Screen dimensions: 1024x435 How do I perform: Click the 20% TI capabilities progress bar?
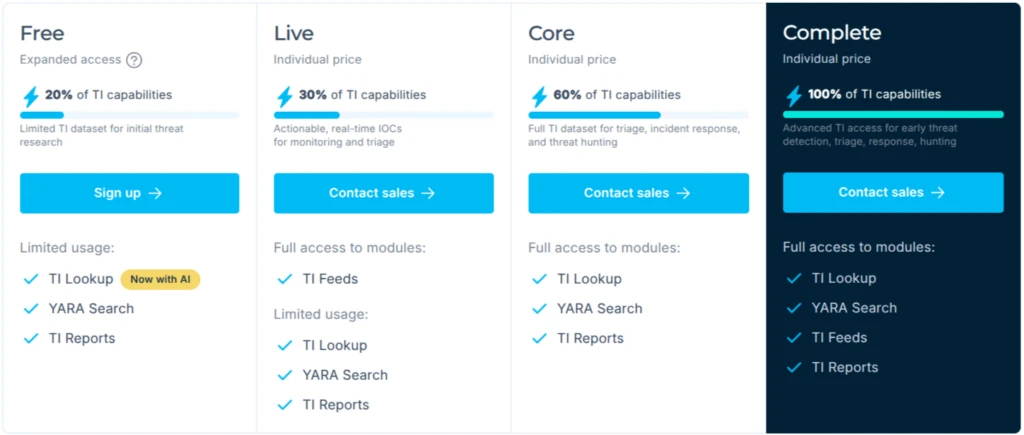(x=129, y=115)
